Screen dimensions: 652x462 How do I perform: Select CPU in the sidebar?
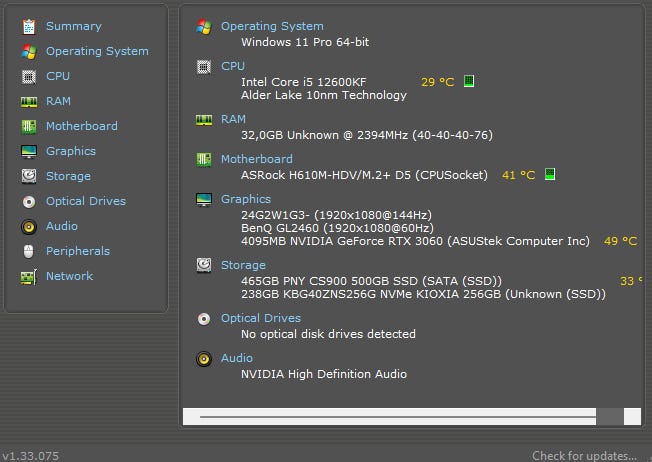click(58, 76)
